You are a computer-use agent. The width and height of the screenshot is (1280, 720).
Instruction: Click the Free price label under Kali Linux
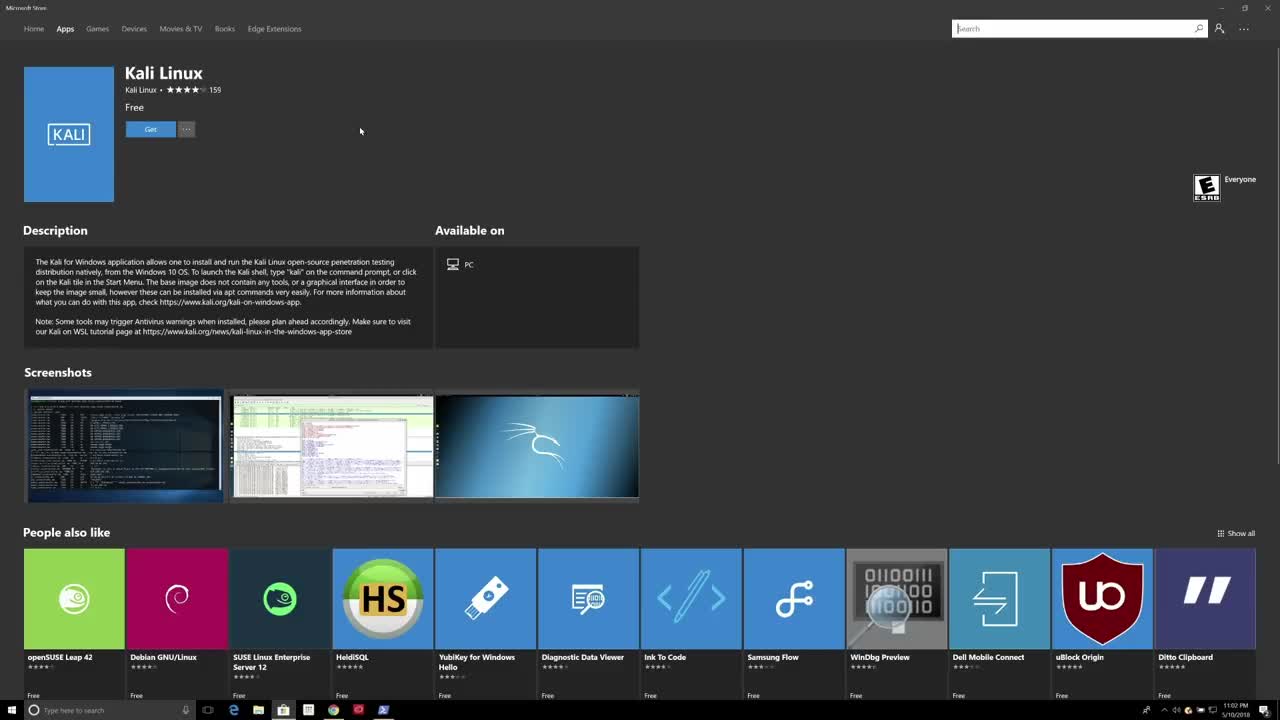[134, 107]
